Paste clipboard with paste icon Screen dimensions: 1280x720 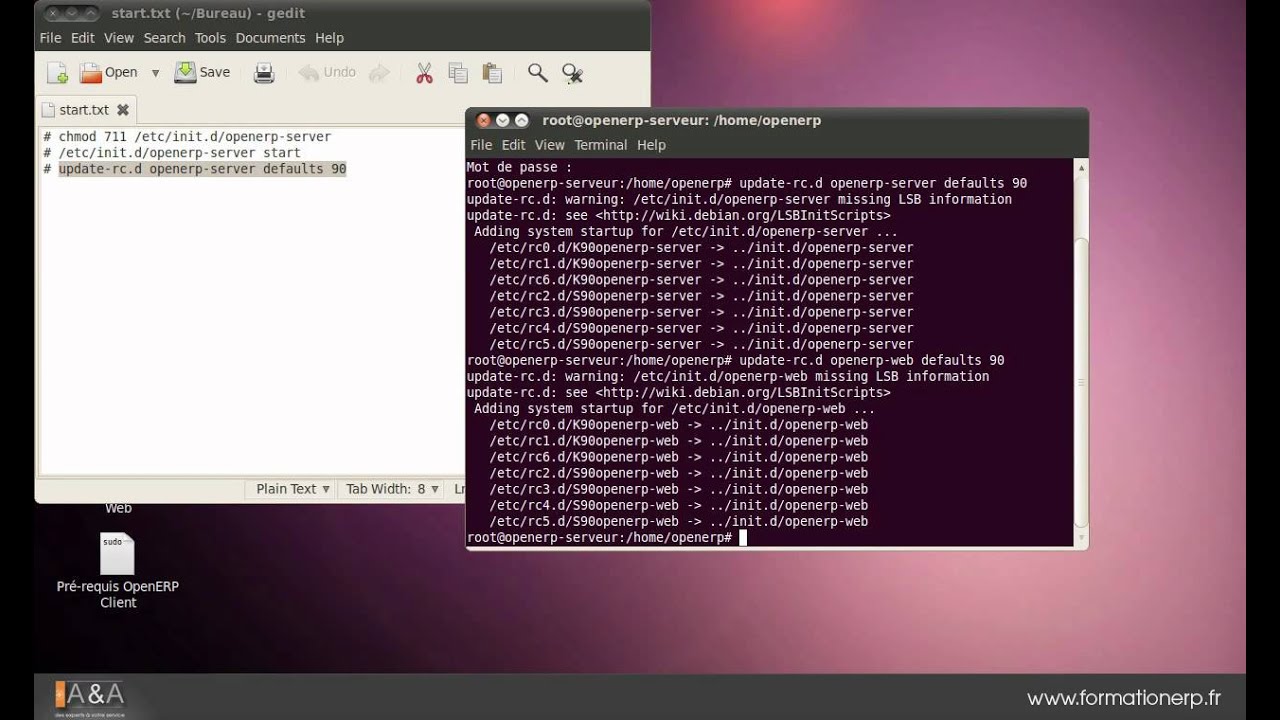point(492,73)
